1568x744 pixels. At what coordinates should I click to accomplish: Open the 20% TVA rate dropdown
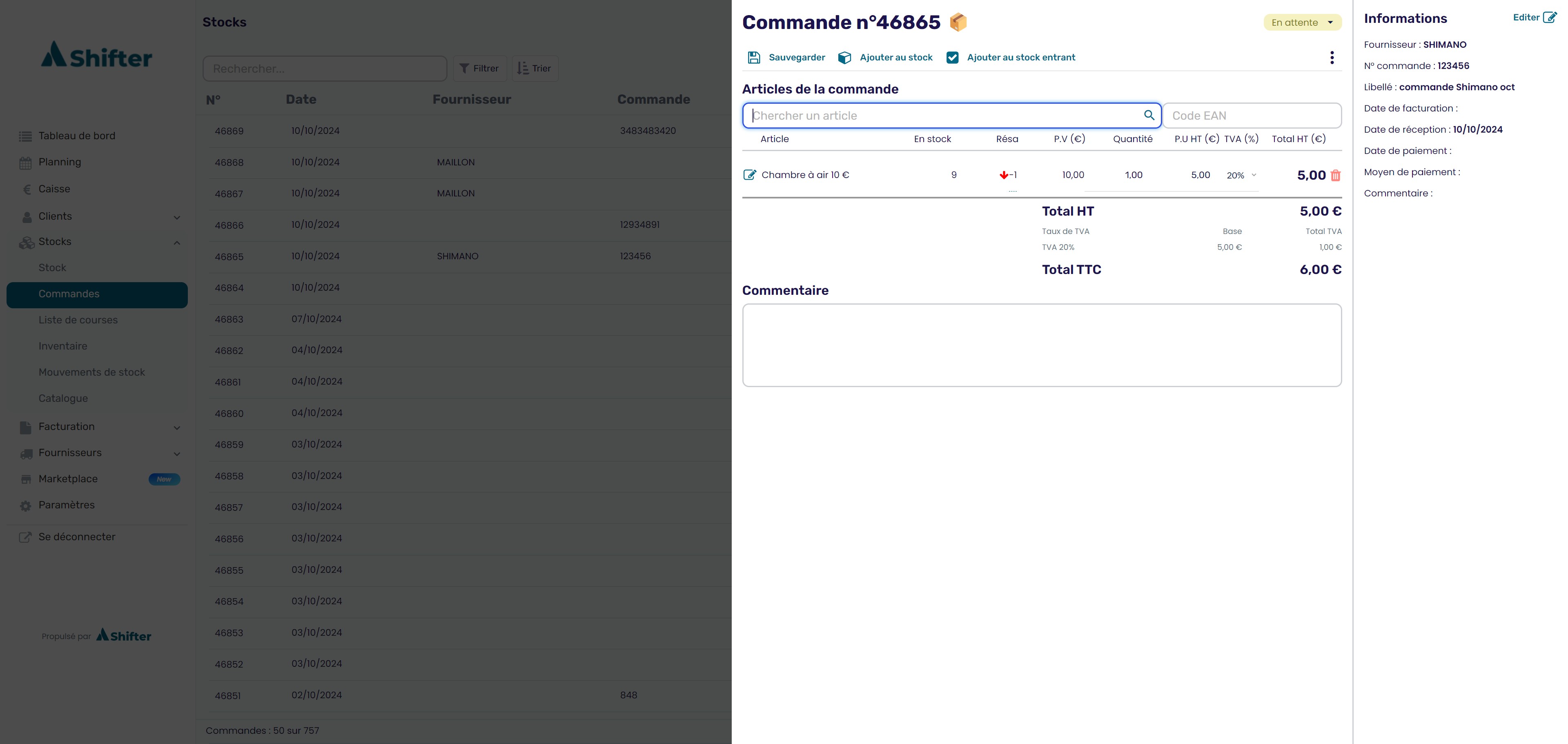pyautogui.click(x=1241, y=175)
